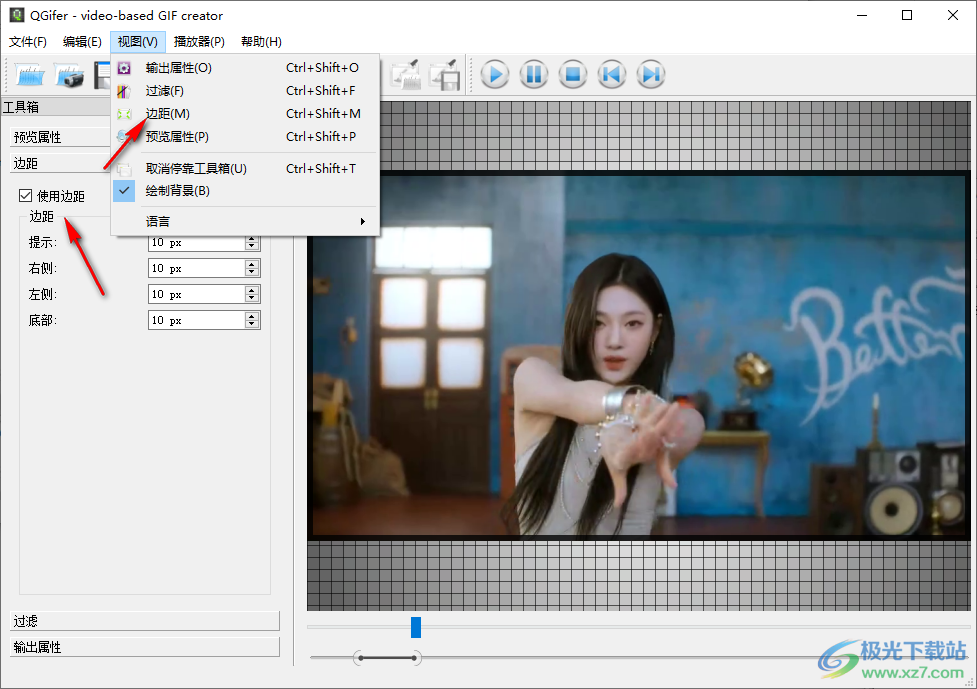
Task: Open the 文件(F) menu
Action: (27, 41)
